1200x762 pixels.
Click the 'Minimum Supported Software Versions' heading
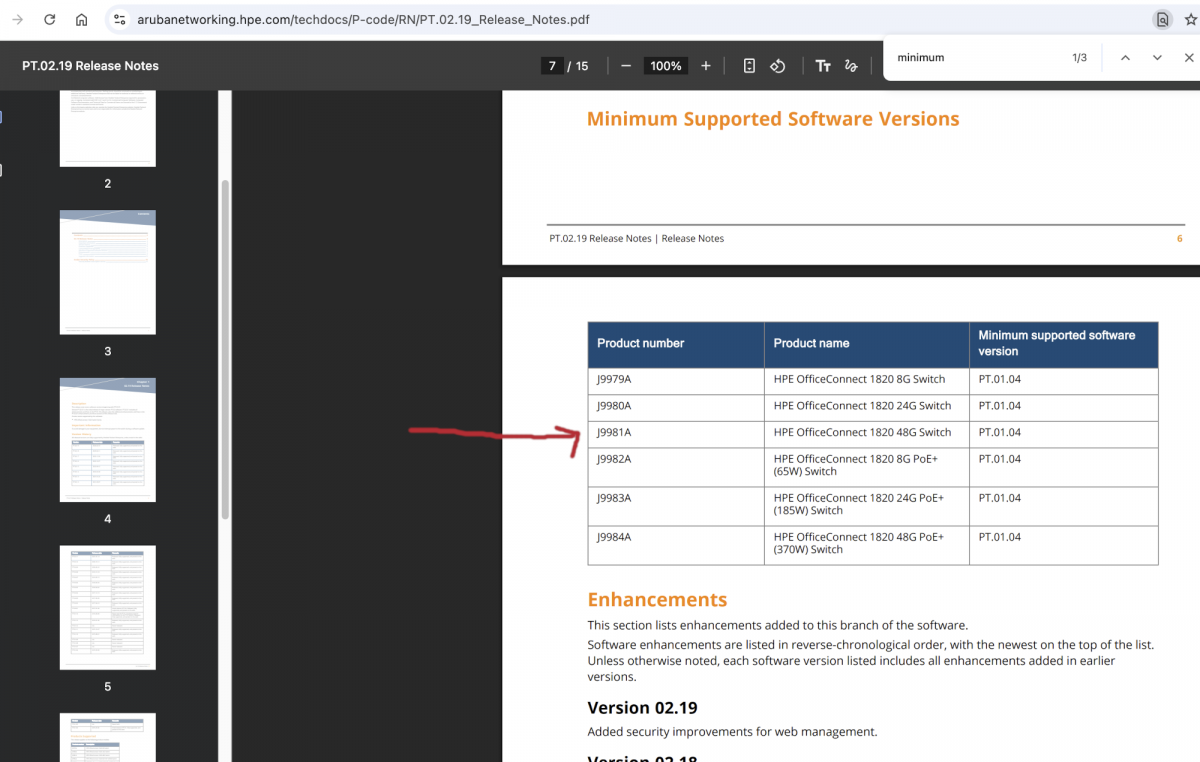click(x=773, y=119)
